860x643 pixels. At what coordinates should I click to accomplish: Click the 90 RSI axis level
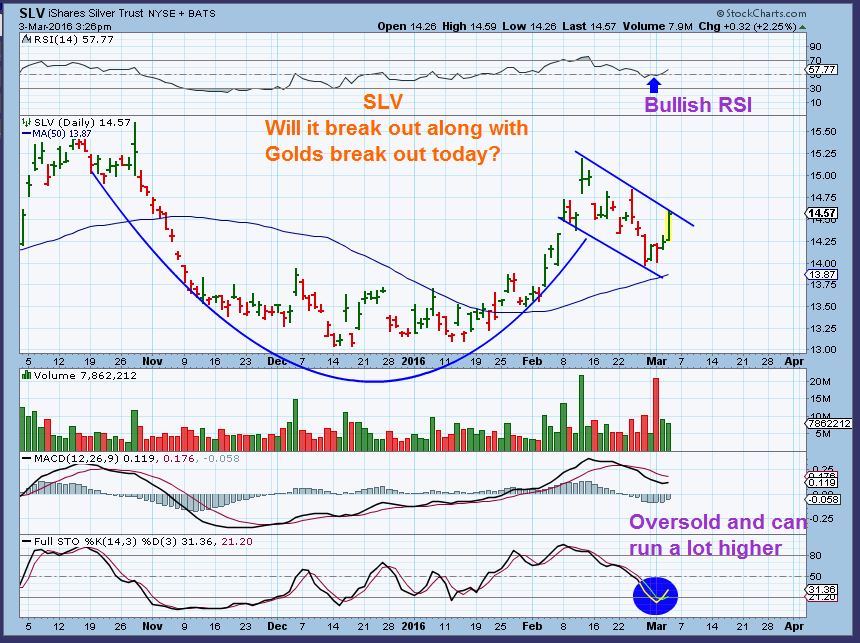[x=815, y=47]
